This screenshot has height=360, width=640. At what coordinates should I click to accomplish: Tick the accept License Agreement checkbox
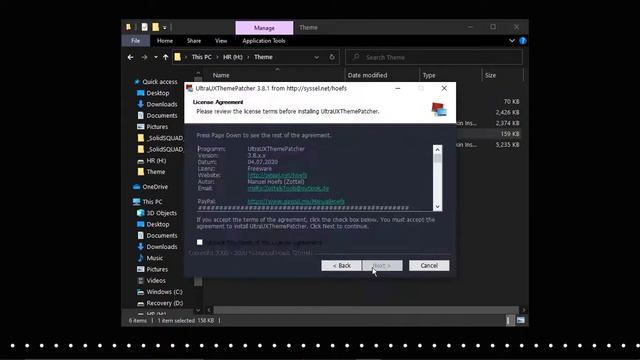pos(200,242)
